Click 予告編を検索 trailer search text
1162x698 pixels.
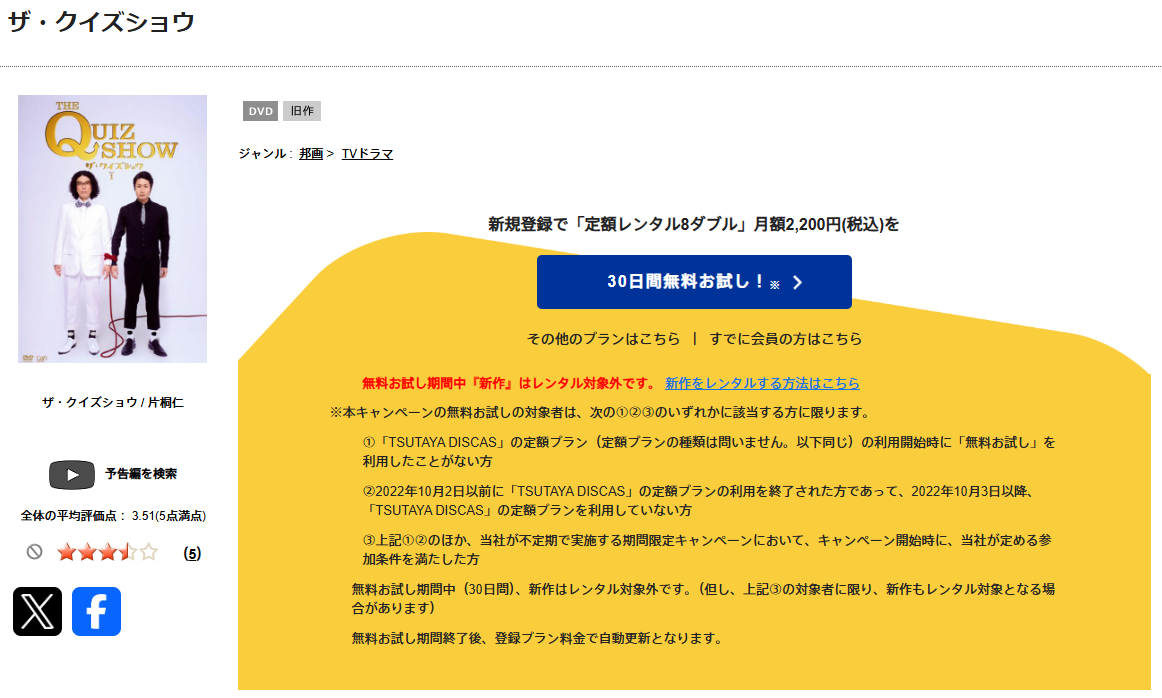[x=141, y=473]
